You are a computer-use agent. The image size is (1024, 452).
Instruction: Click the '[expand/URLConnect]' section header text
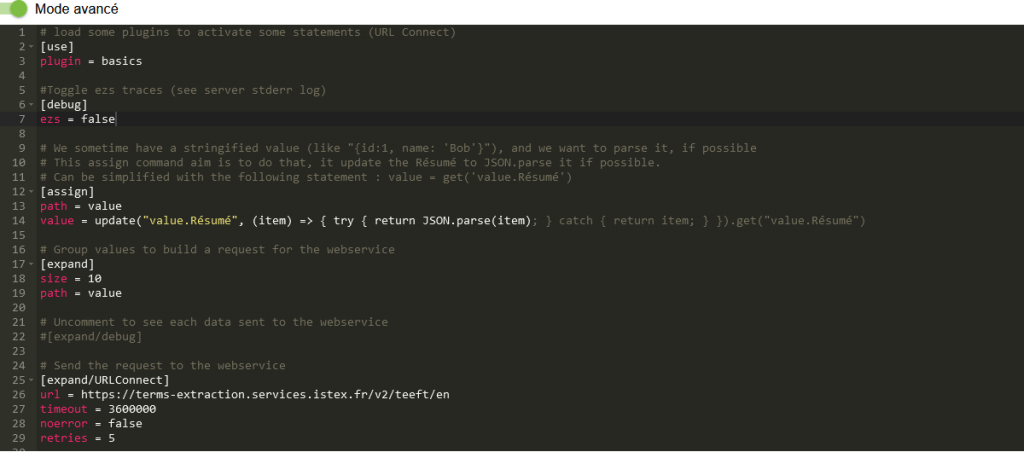(104, 380)
